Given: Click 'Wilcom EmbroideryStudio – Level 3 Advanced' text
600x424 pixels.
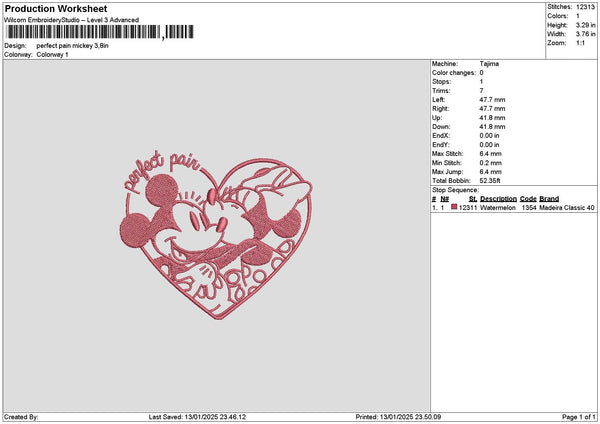Looking at the screenshot, I should (x=72, y=20).
